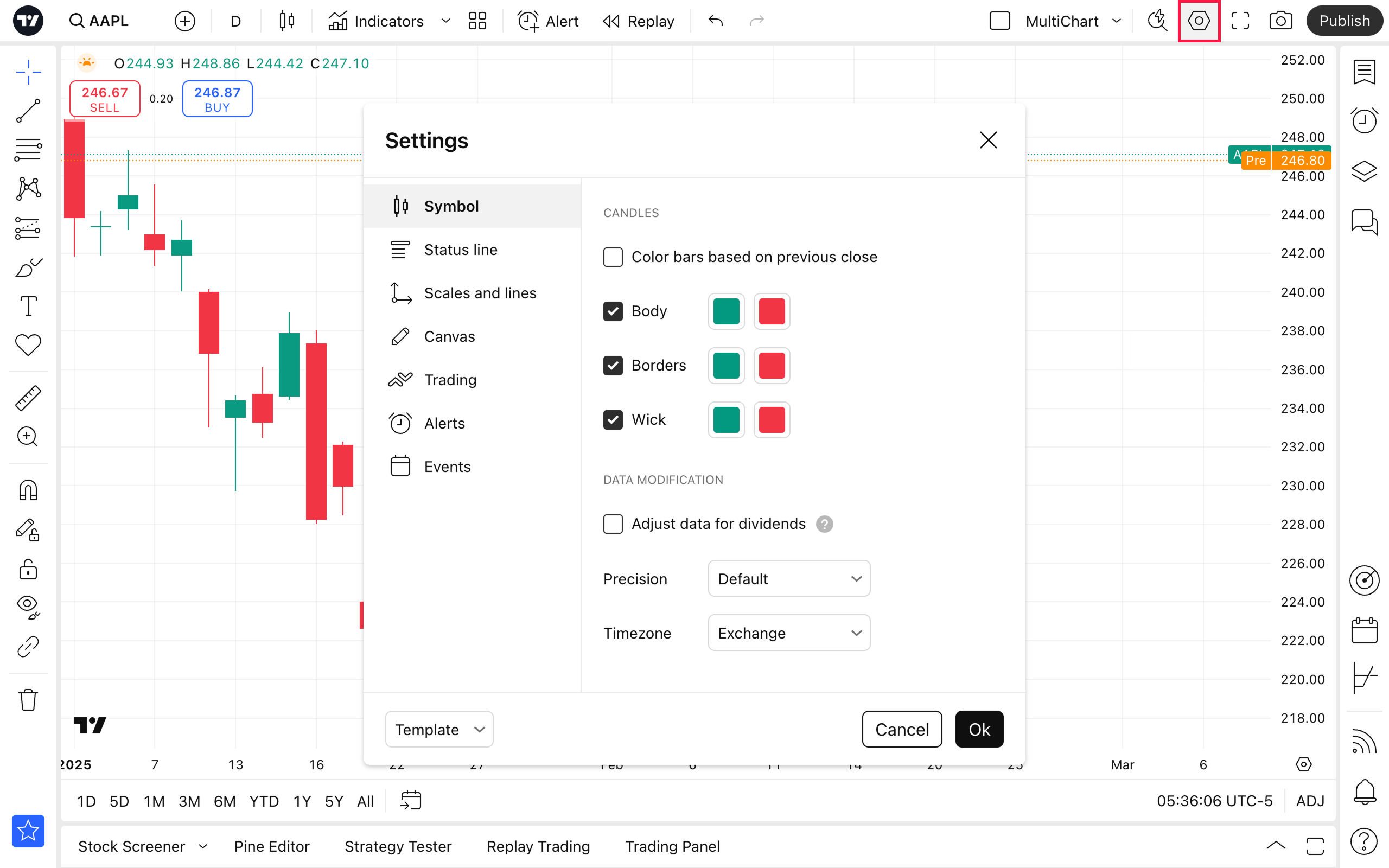Click the Cancel button

(901, 729)
